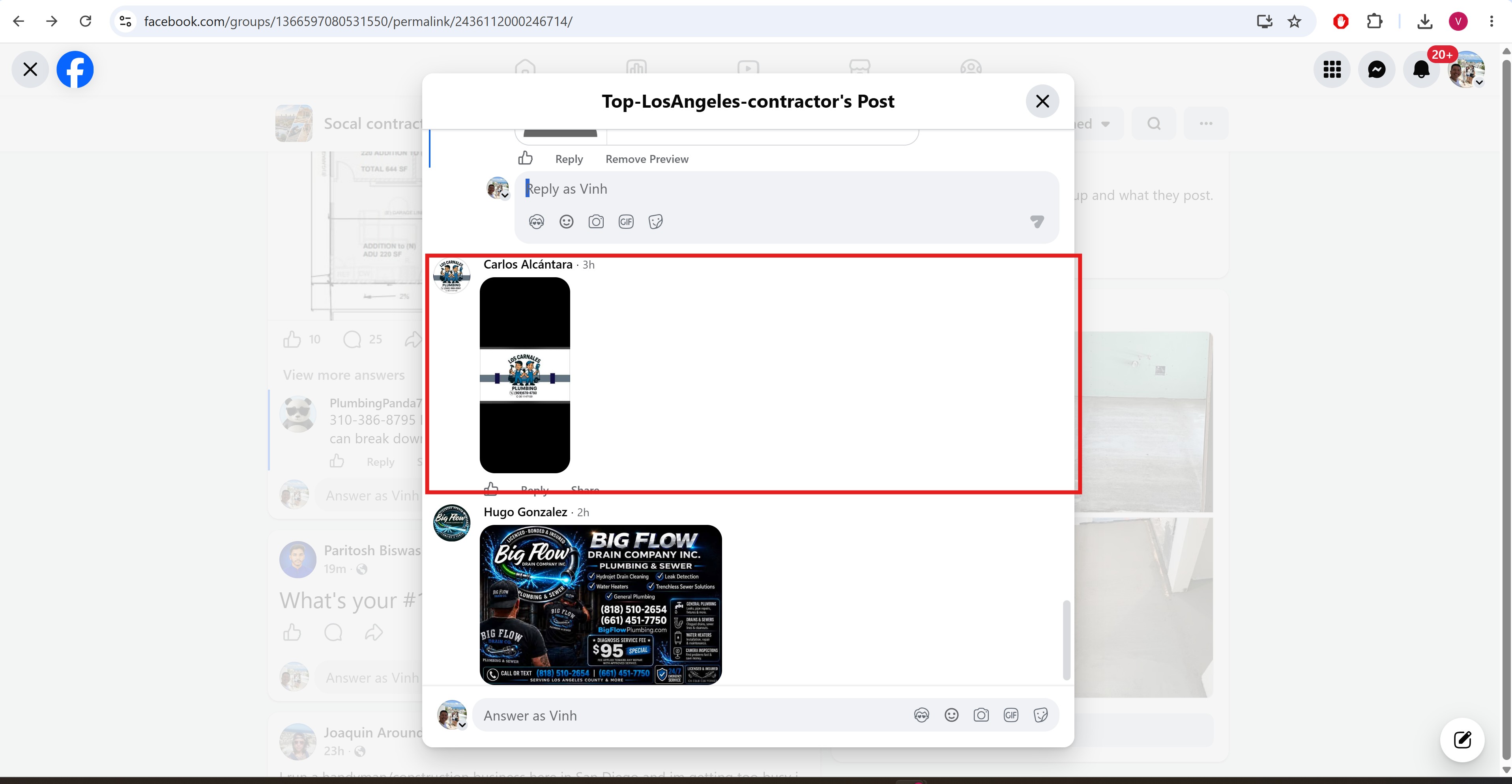Click Reply under PlumbingPanda's background comment
The height and width of the screenshot is (784, 1512).
click(380, 462)
